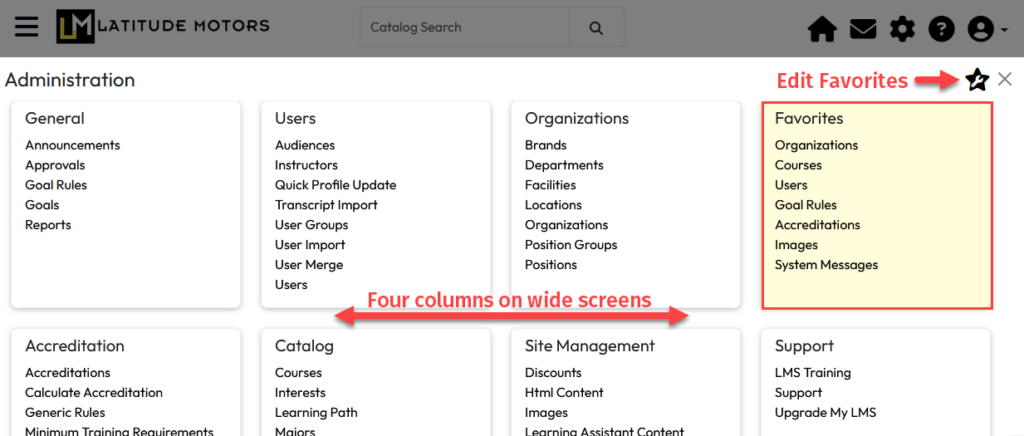Select Quick Profile Update under Users
The width and height of the screenshot is (1024, 436).
(335, 185)
